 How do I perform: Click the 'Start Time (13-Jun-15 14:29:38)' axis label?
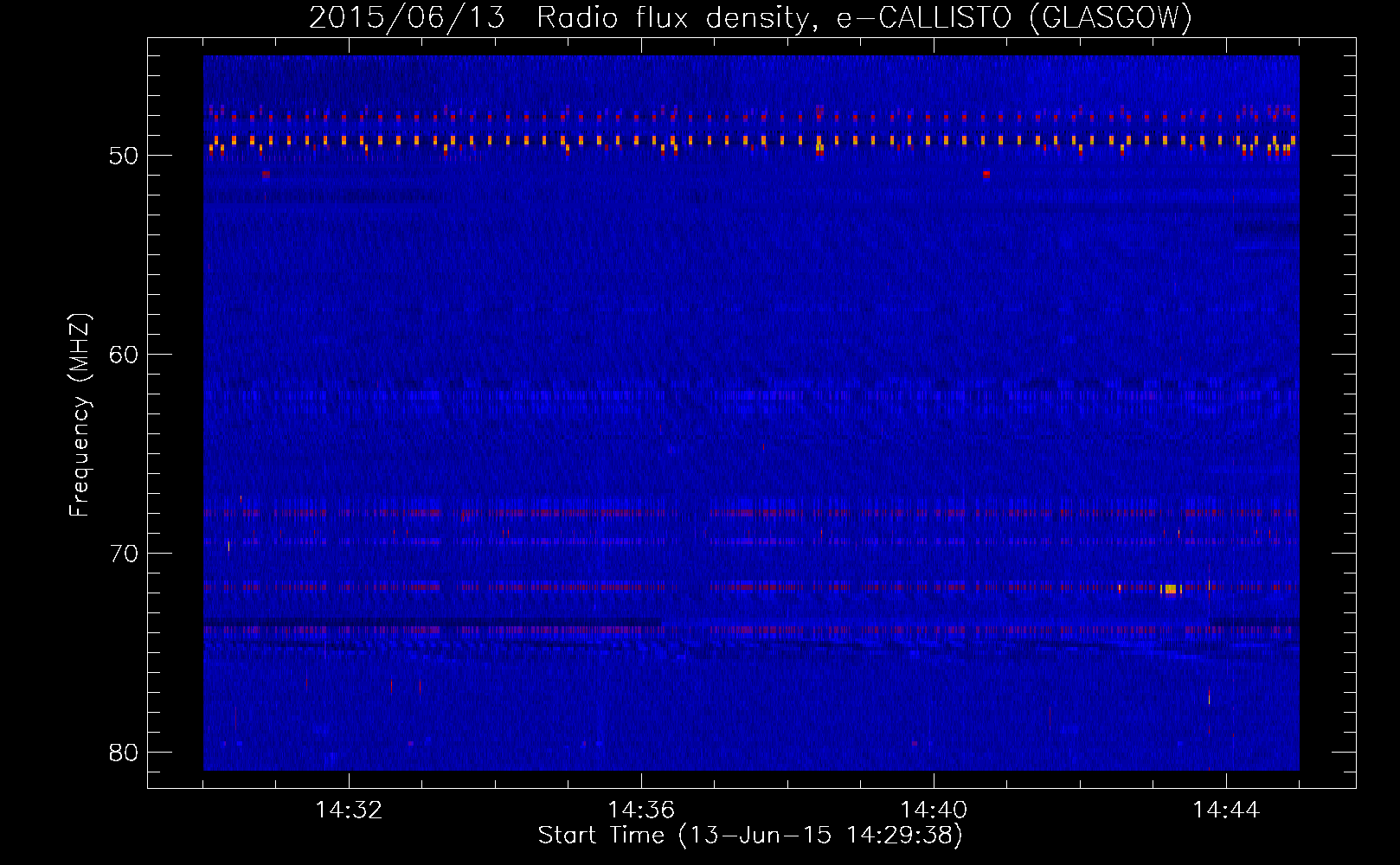pyautogui.click(x=750, y=836)
